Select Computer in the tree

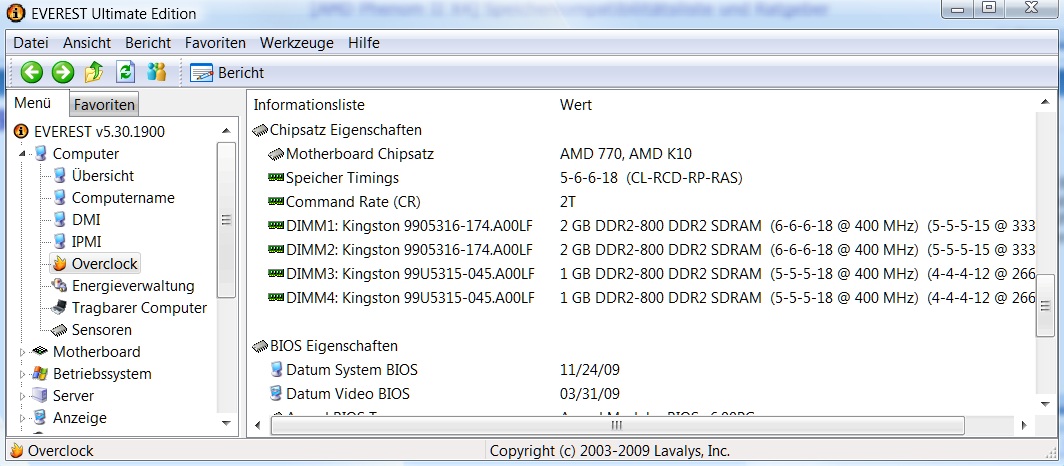pos(86,154)
